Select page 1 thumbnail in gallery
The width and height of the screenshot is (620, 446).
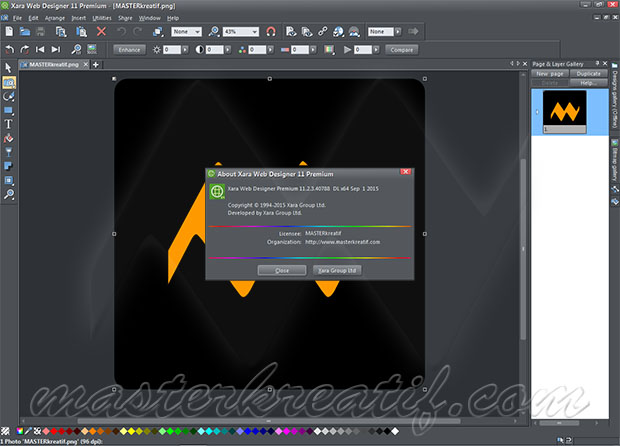[x=564, y=112]
